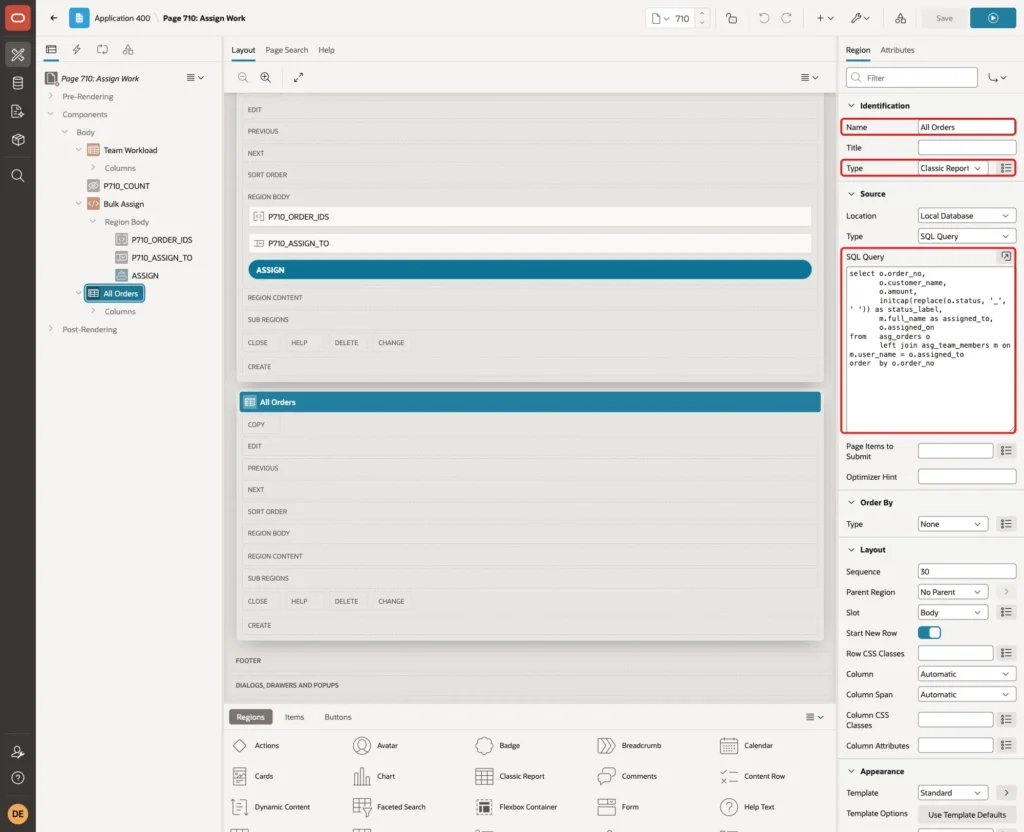Image resolution: width=1024 pixels, height=832 pixels.
Task: Open Shared Components icon in toolbar
Action: [x=901, y=18]
